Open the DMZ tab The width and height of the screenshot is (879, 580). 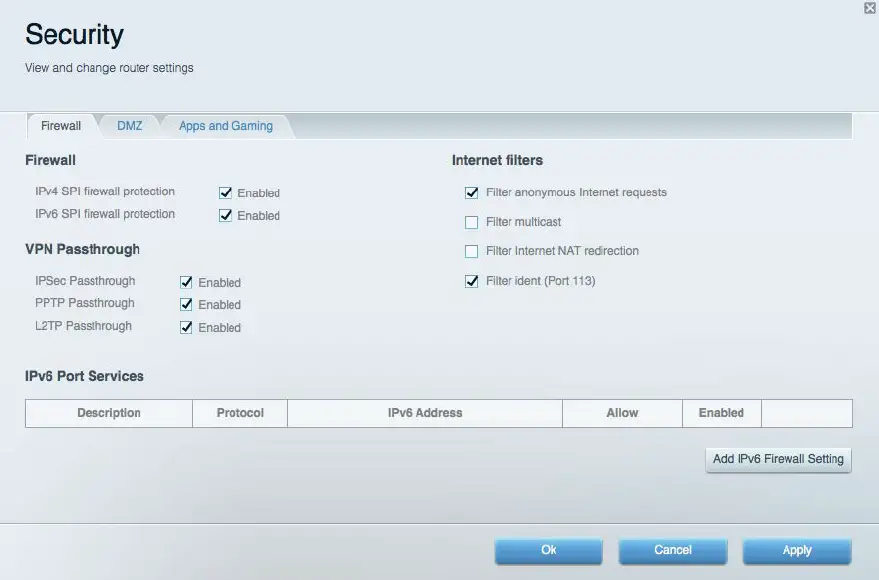point(129,126)
